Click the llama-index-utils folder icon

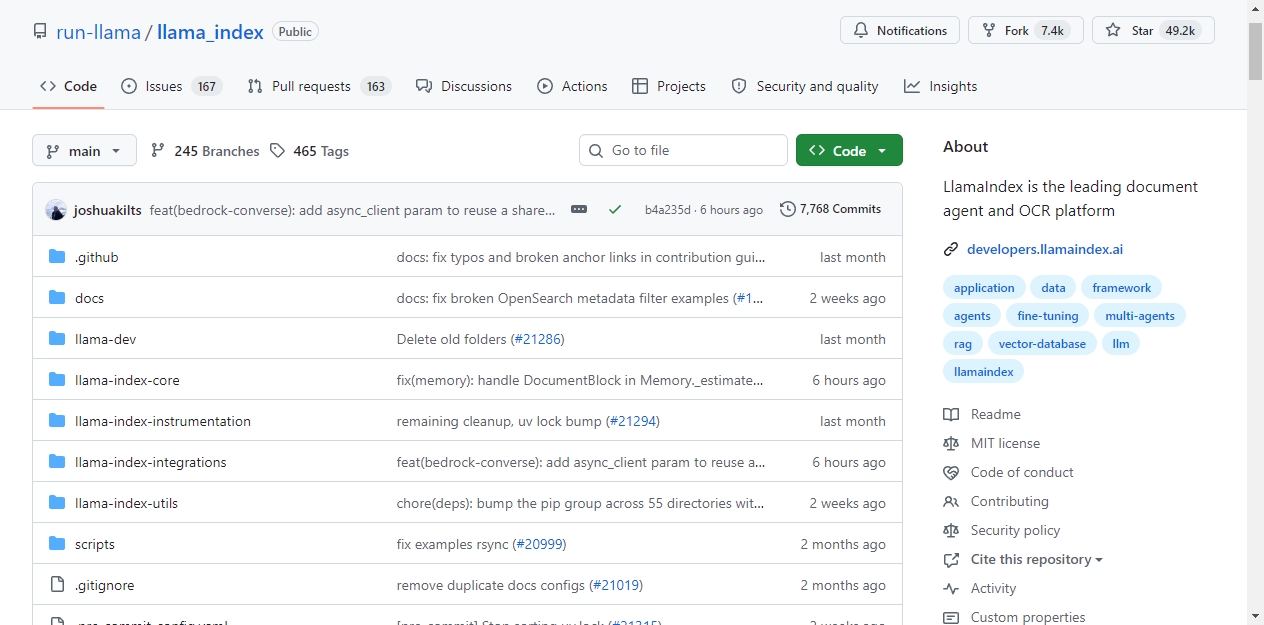click(57, 503)
